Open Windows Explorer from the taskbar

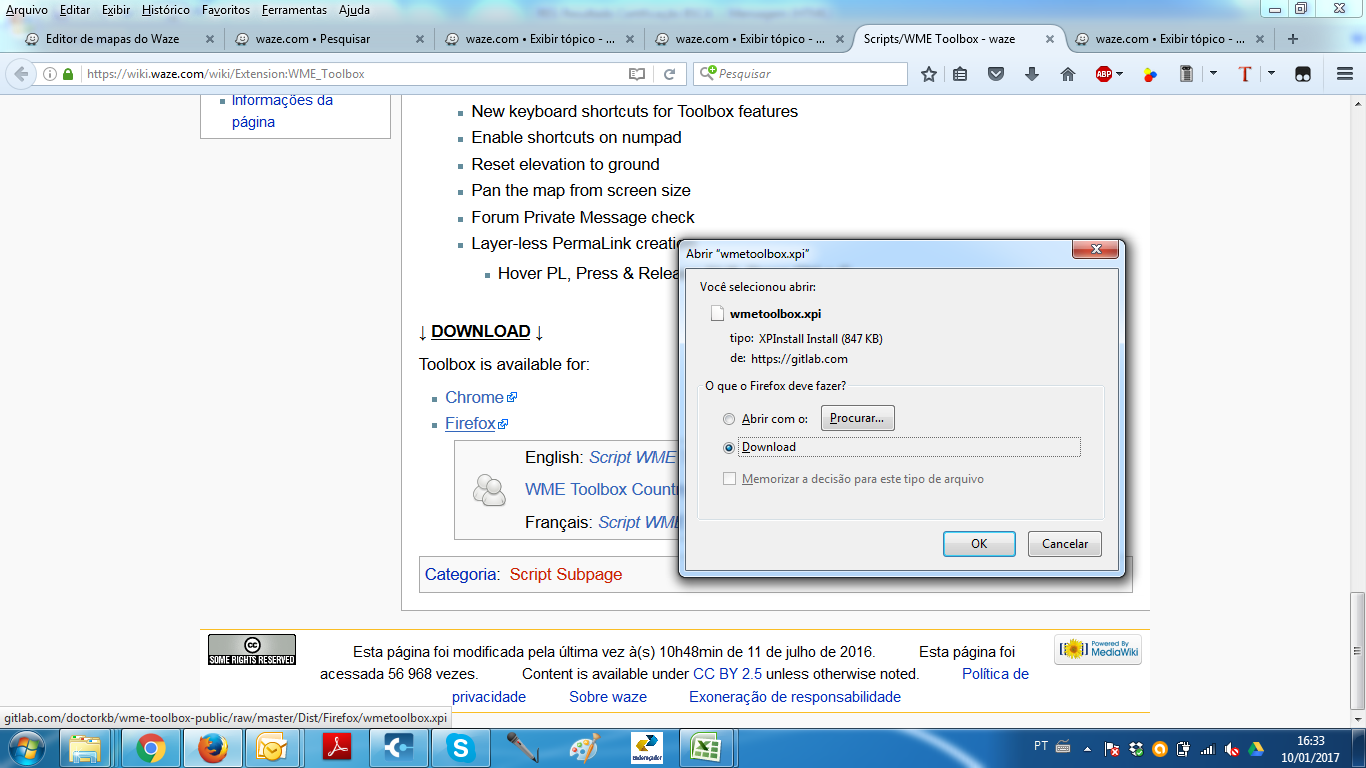(x=87, y=748)
